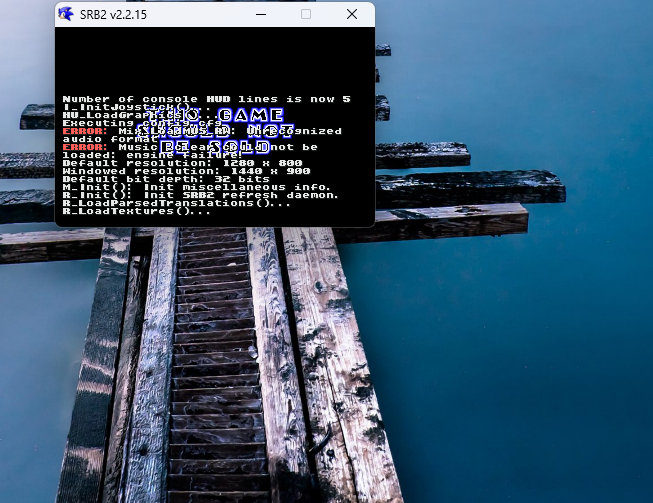The height and width of the screenshot is (503, 653).
Task: Click 'Number of console HUD lines is now 5' line
Action: click(207, 99)
